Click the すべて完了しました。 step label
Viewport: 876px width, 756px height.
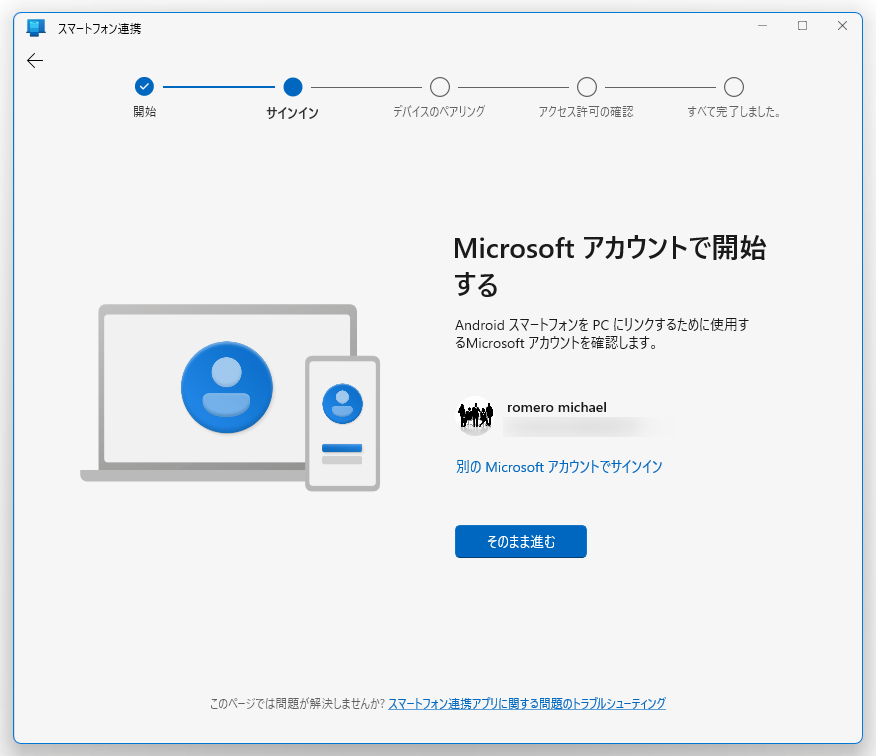734,111
